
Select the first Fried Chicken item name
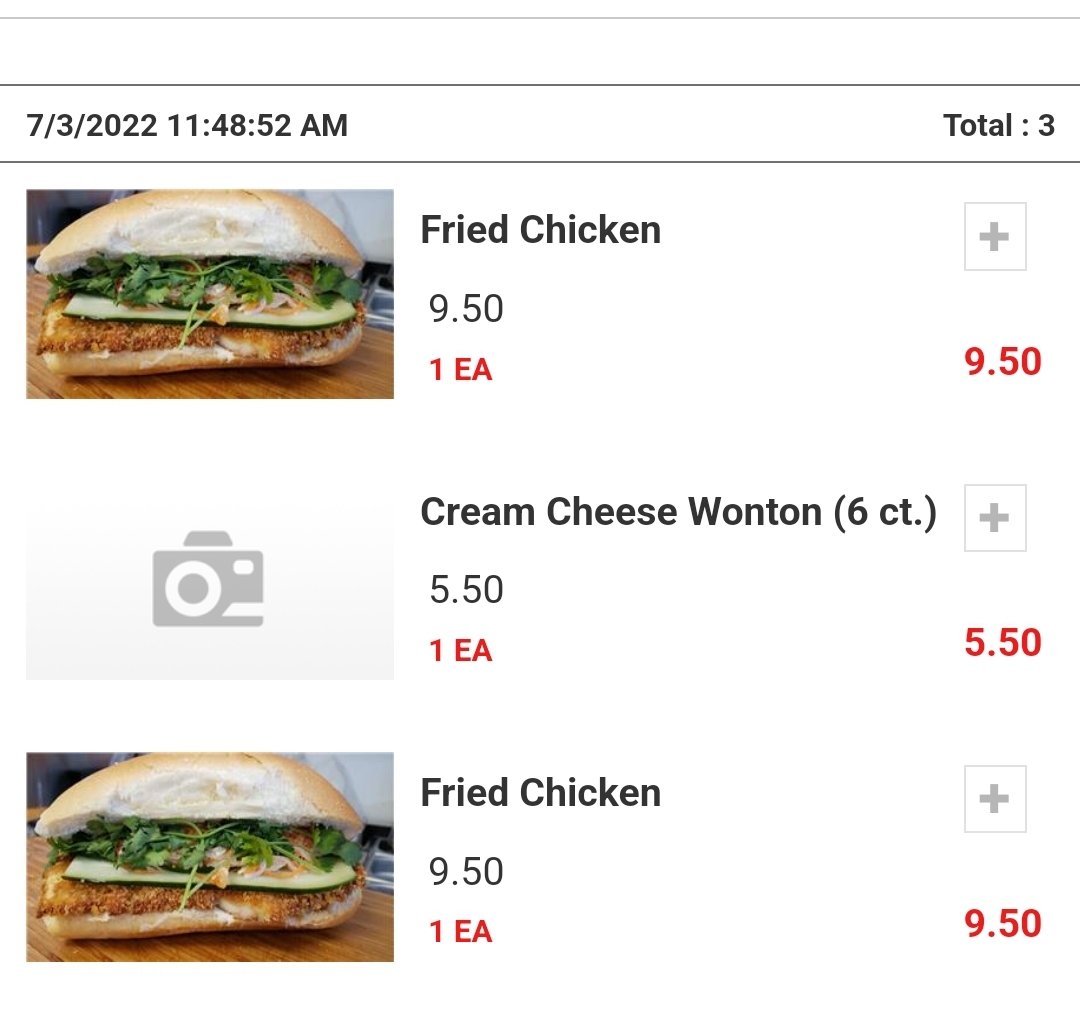point(540,230)
